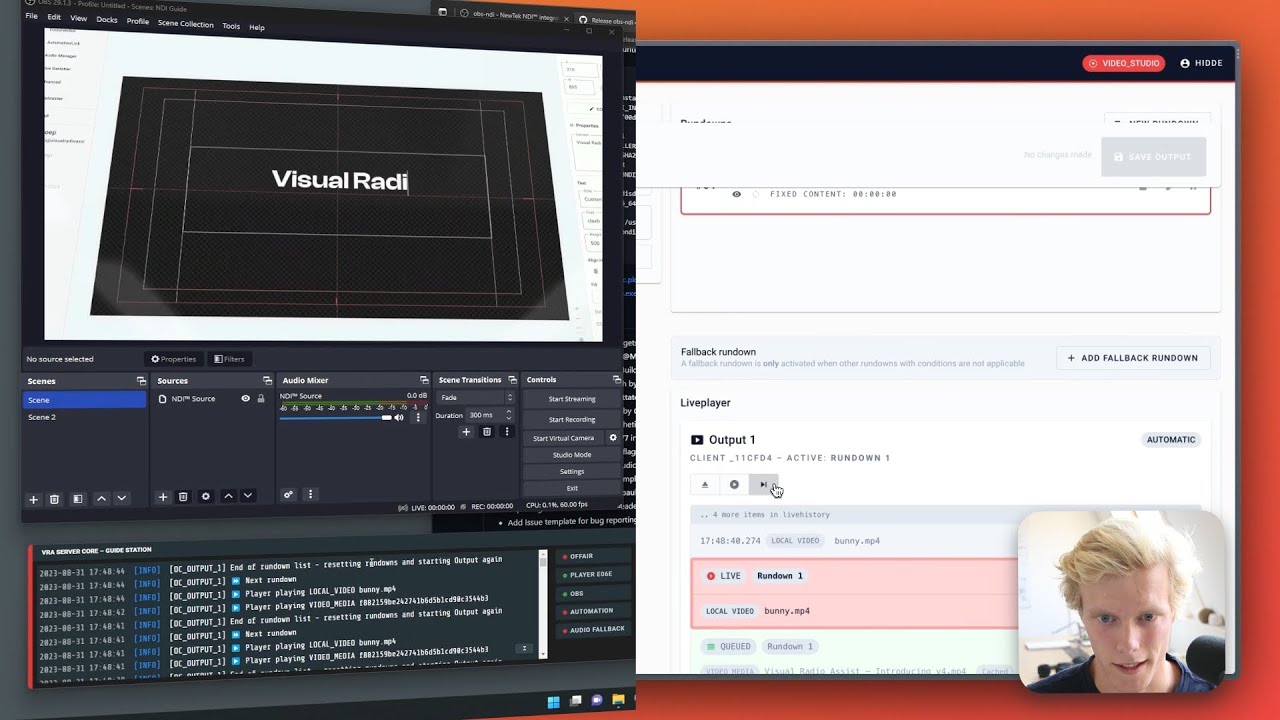The image size is (1280, 720).
Task: Delete source using Sources trash icon
Action: point(183,497)
